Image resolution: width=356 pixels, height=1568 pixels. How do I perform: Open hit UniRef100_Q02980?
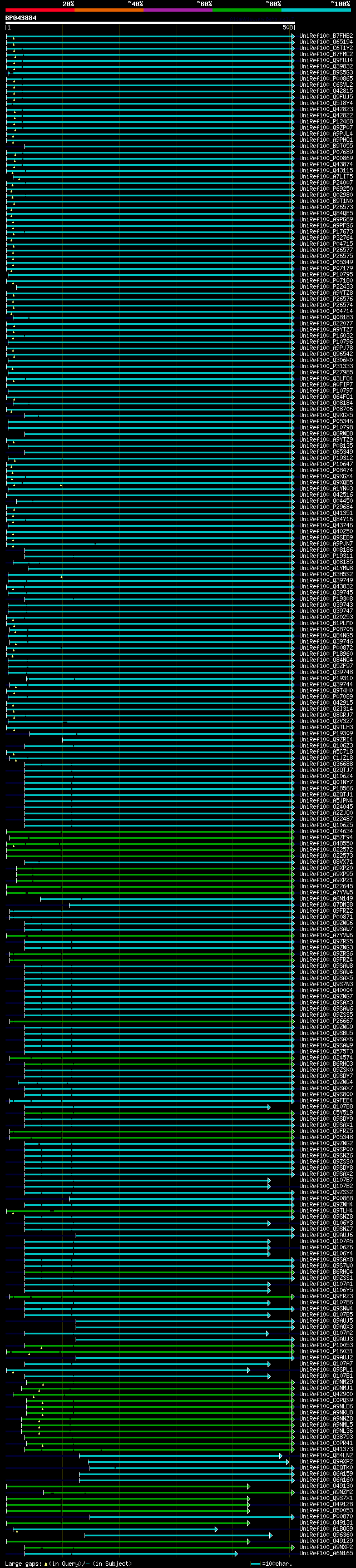point(325,195)
